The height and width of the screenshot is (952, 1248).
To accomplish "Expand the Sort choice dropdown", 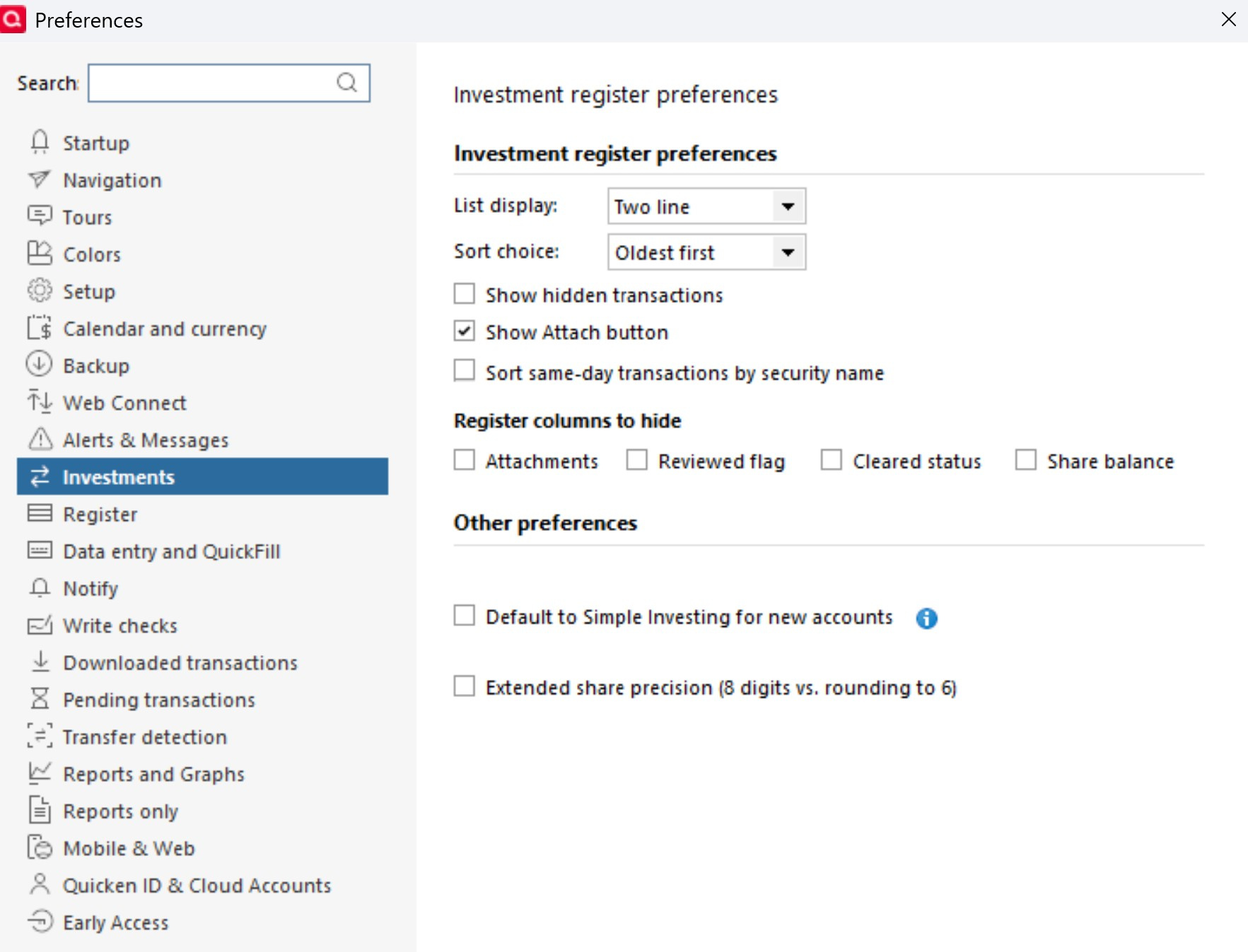I will [788, 252].
